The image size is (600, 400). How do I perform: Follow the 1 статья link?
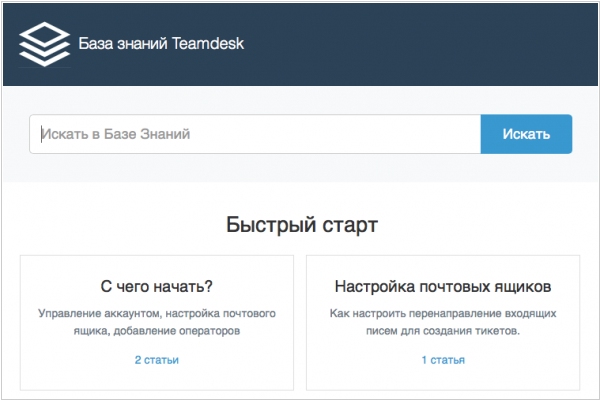443,360
